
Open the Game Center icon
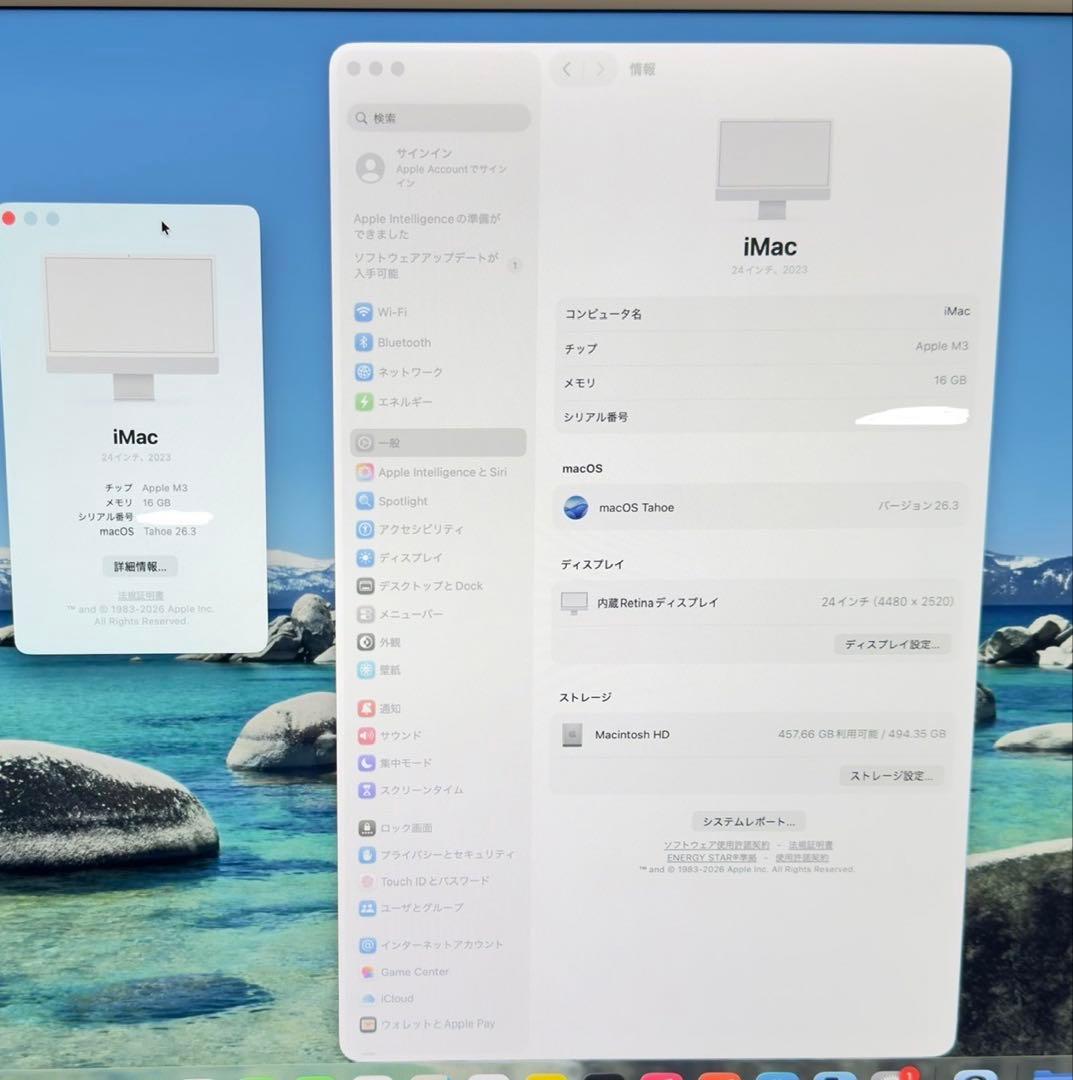click(368, 972)
